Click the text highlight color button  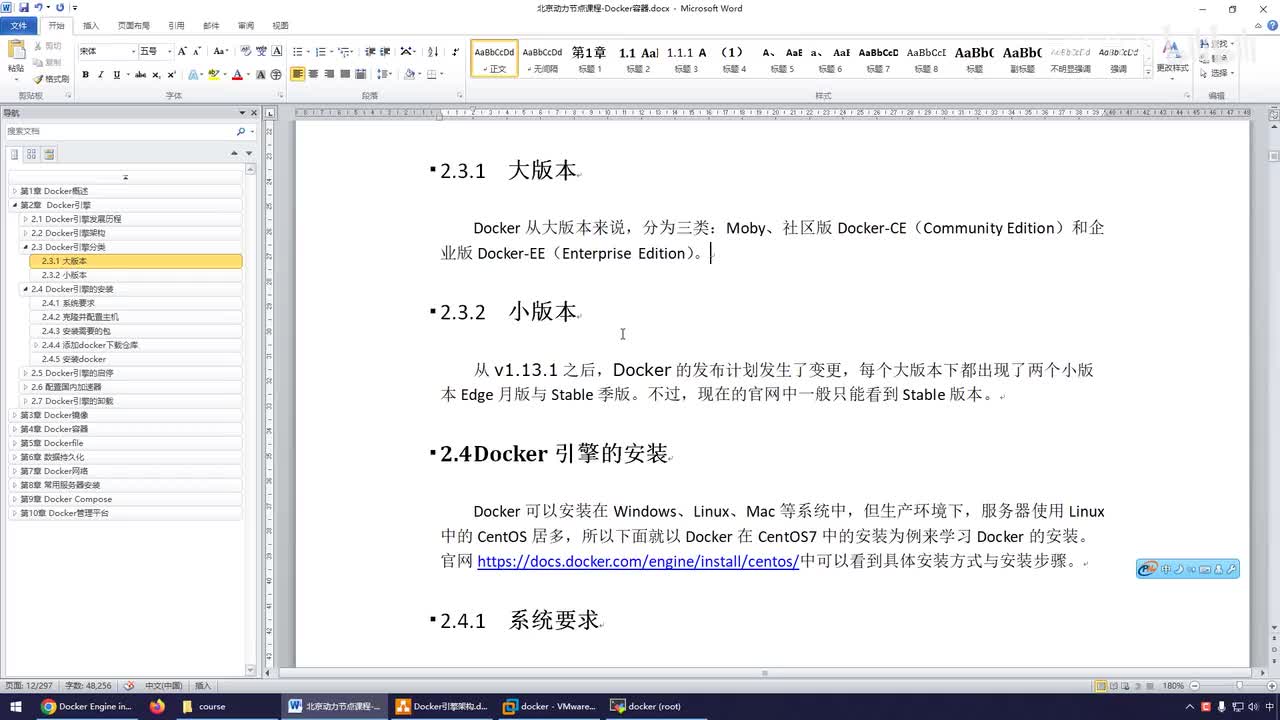[213, 74]
